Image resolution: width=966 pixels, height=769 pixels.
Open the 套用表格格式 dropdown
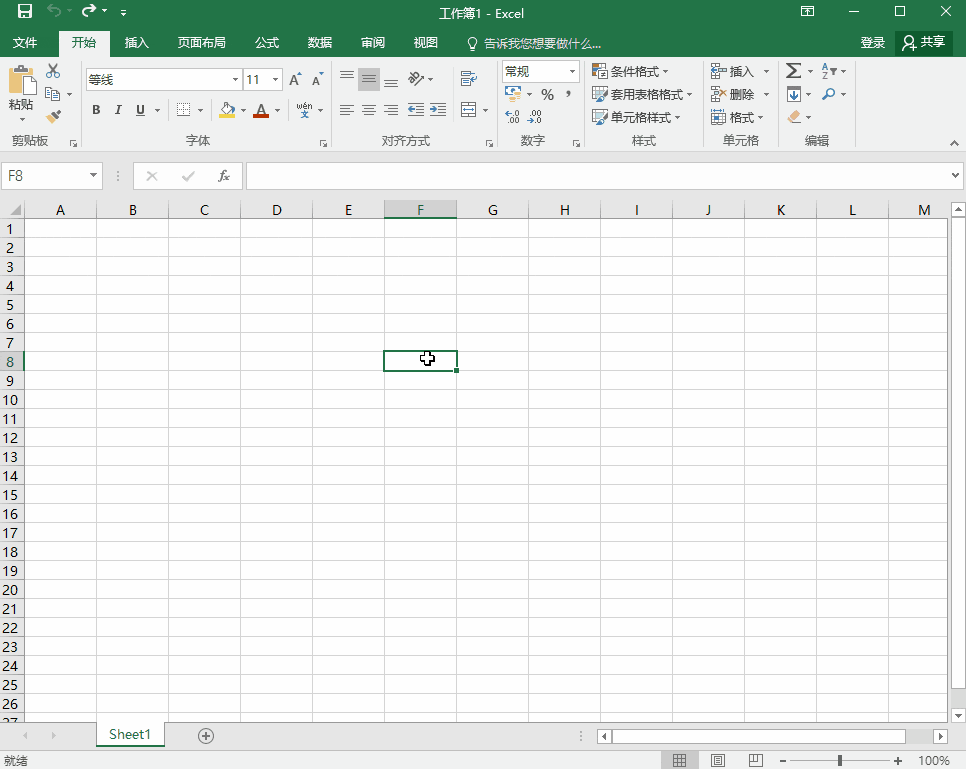(642, 94)
